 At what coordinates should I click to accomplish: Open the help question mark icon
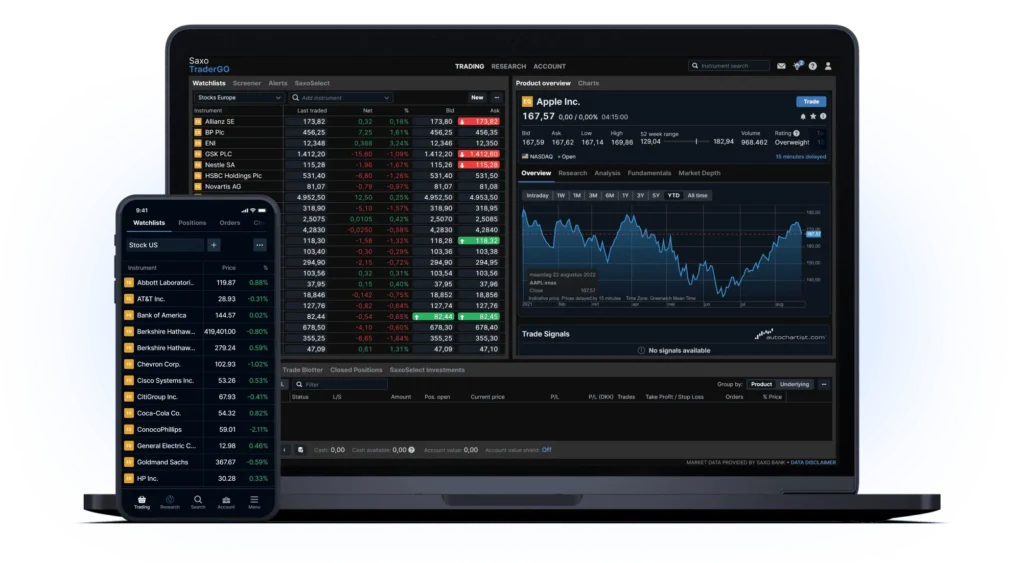tap(813, 66)
